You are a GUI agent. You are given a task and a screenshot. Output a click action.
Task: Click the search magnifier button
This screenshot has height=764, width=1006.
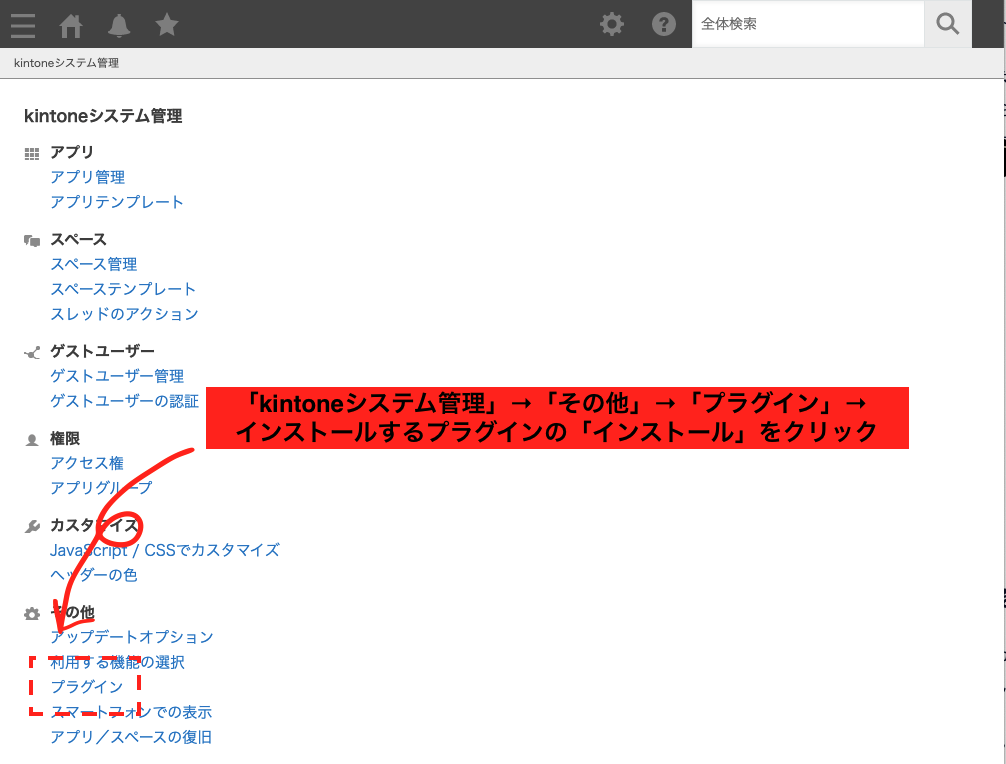pyautogui.click(x=948, y=24)
